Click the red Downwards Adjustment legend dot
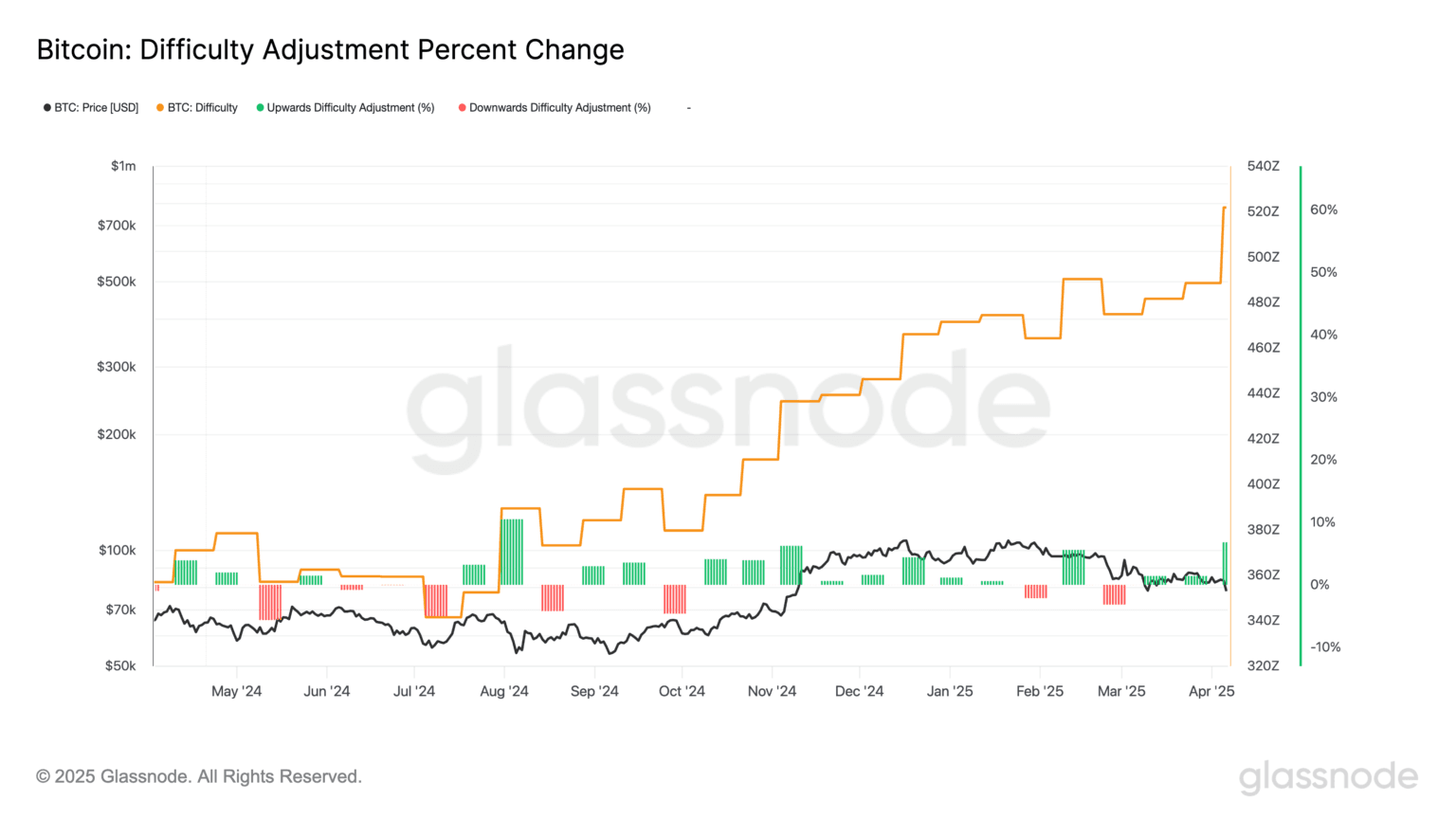Screen dimensions: 1456x819 tap(462, 108)
